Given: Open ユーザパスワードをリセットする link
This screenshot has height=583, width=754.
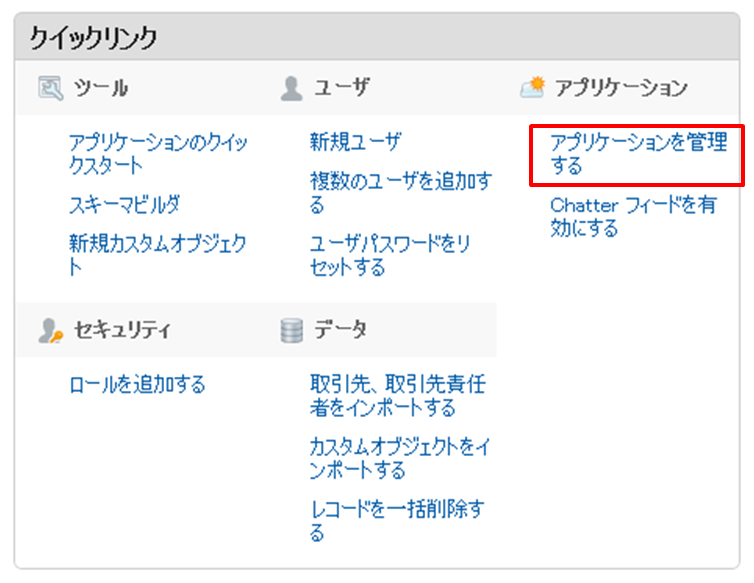Looking at the screenshot, I should point(390,255).
